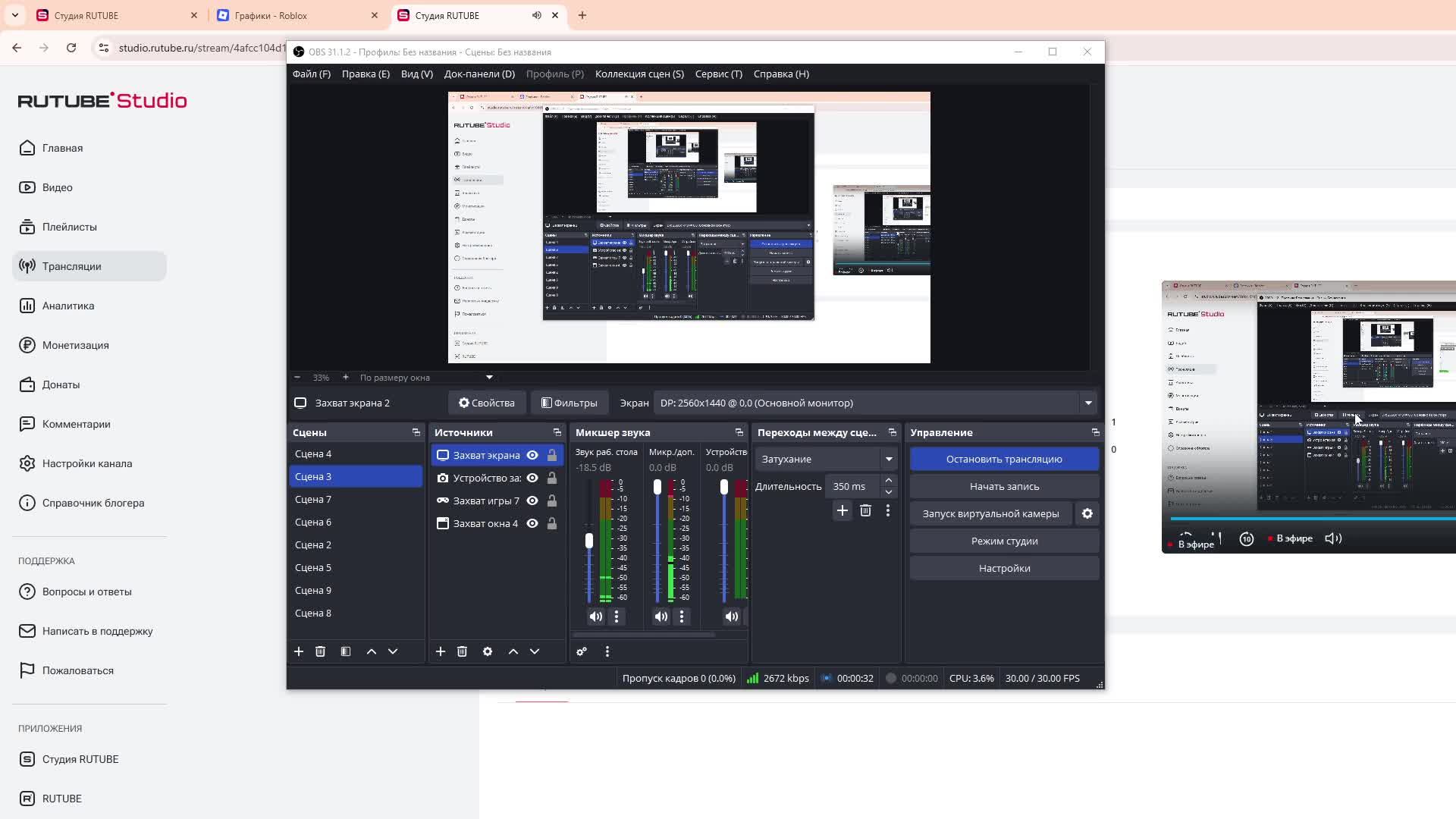Open advanced audio properties gears icon
This screenshot has width=1456, height=819.
[x=582, y=651]
